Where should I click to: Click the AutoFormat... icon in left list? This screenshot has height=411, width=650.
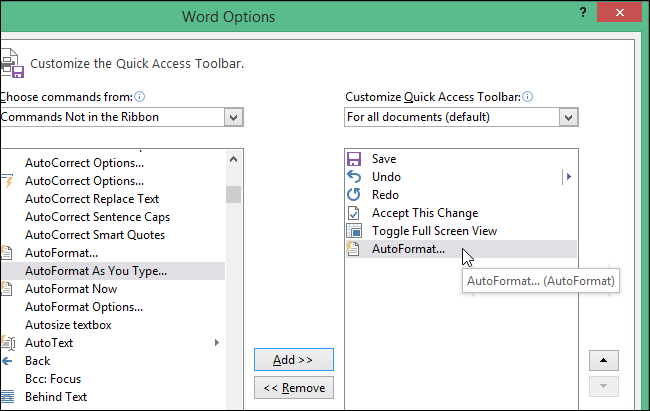click(7, 253)
